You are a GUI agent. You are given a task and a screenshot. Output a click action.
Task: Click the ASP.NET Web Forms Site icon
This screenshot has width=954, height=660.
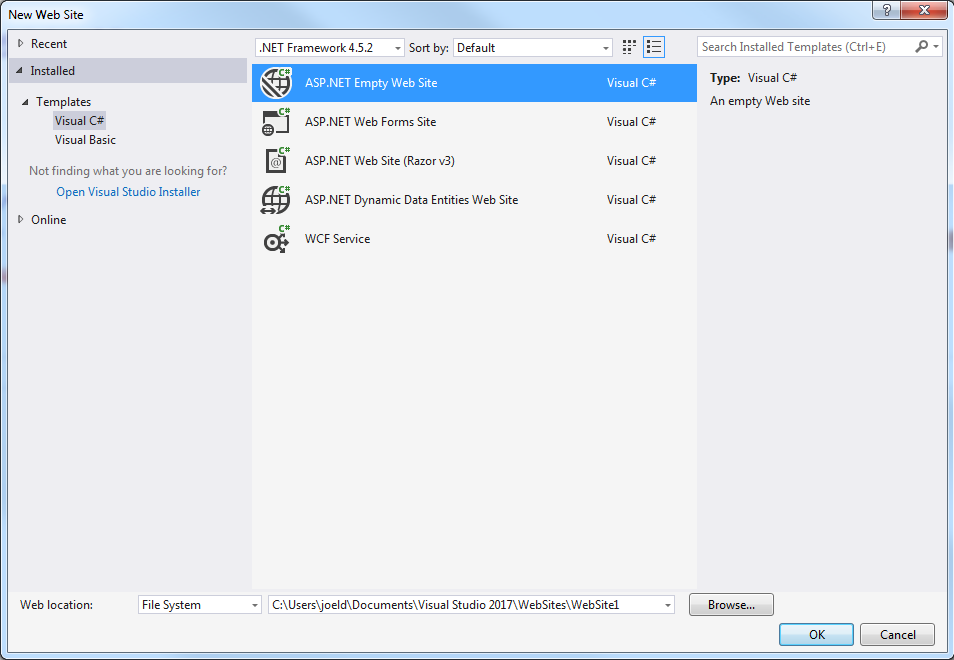276,122
